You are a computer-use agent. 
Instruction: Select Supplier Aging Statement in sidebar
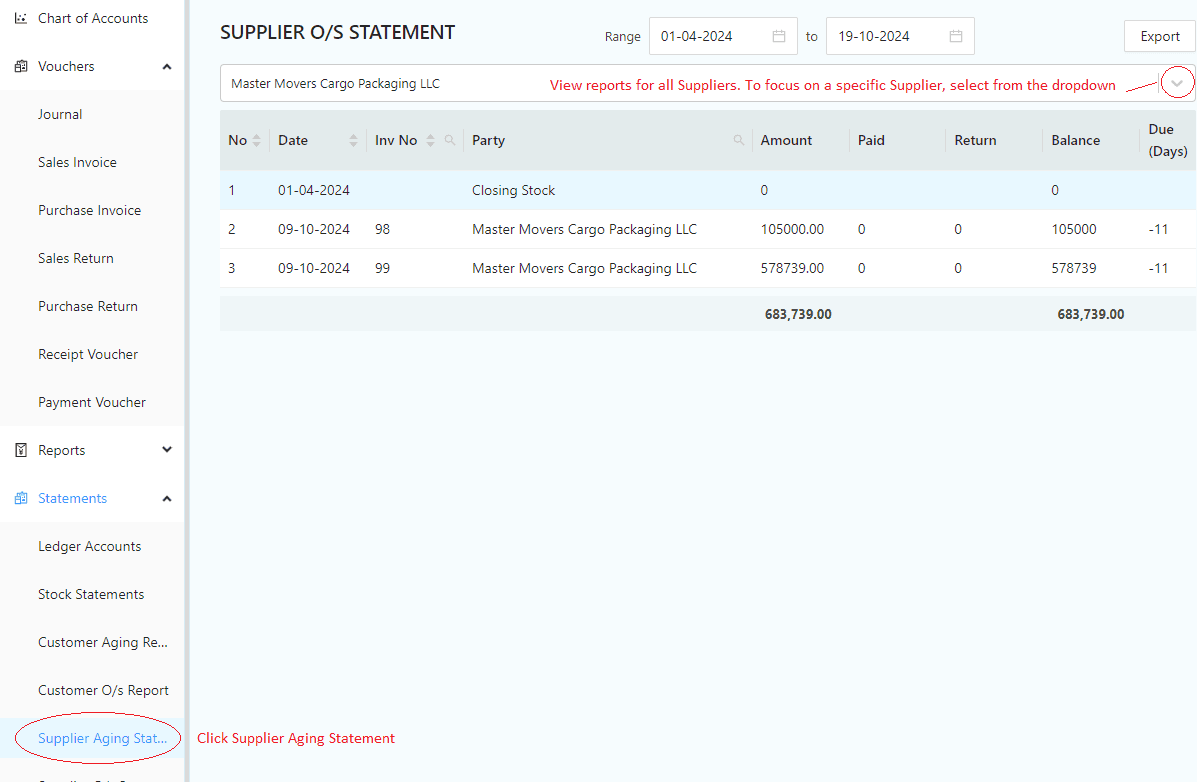pos(102,738)
